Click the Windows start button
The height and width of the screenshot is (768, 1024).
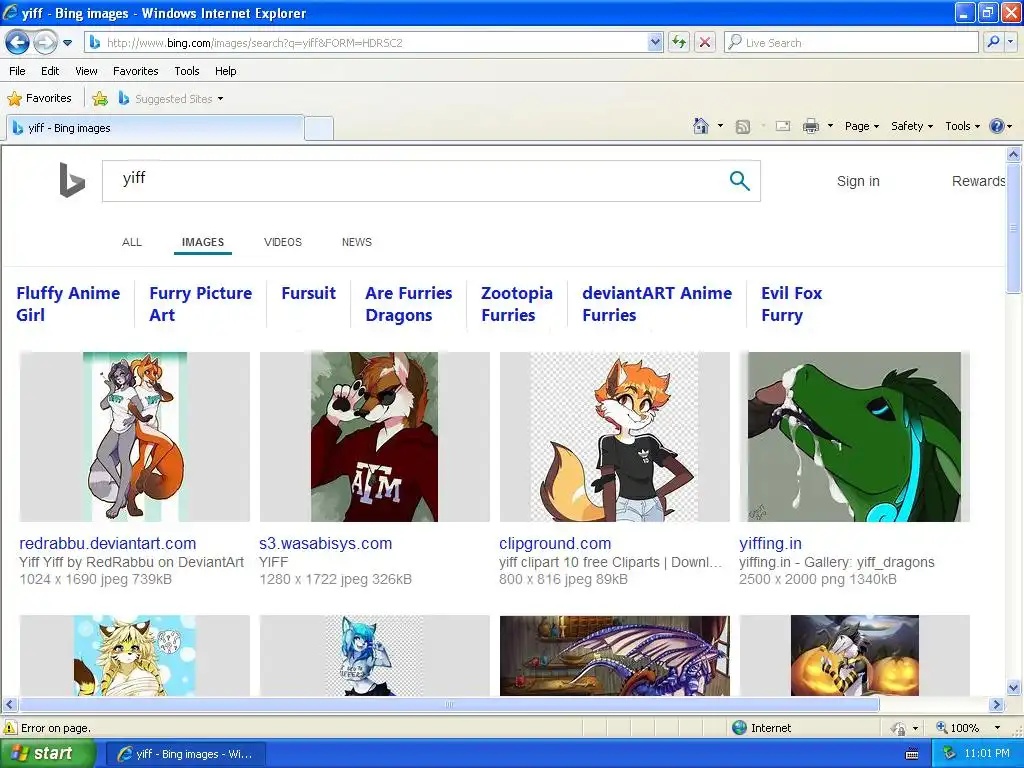47,754
